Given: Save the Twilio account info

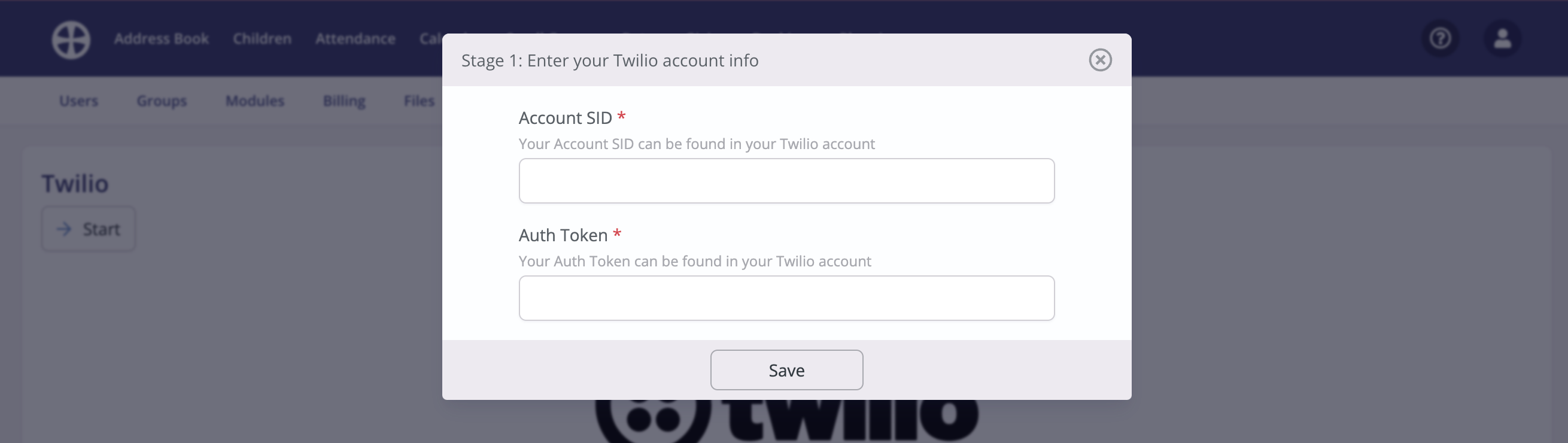Looking at the screenshot, I should [786, 370].
